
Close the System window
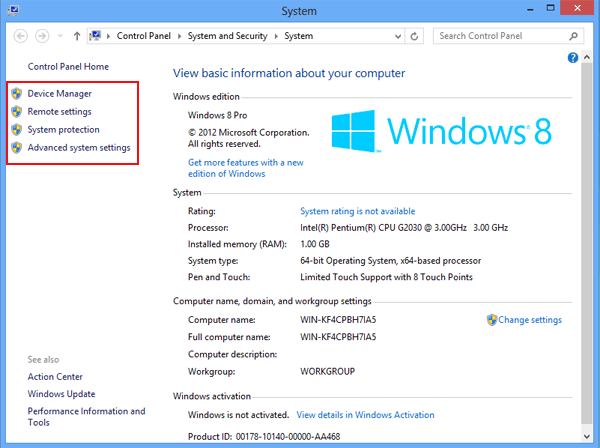pos(577,8)
